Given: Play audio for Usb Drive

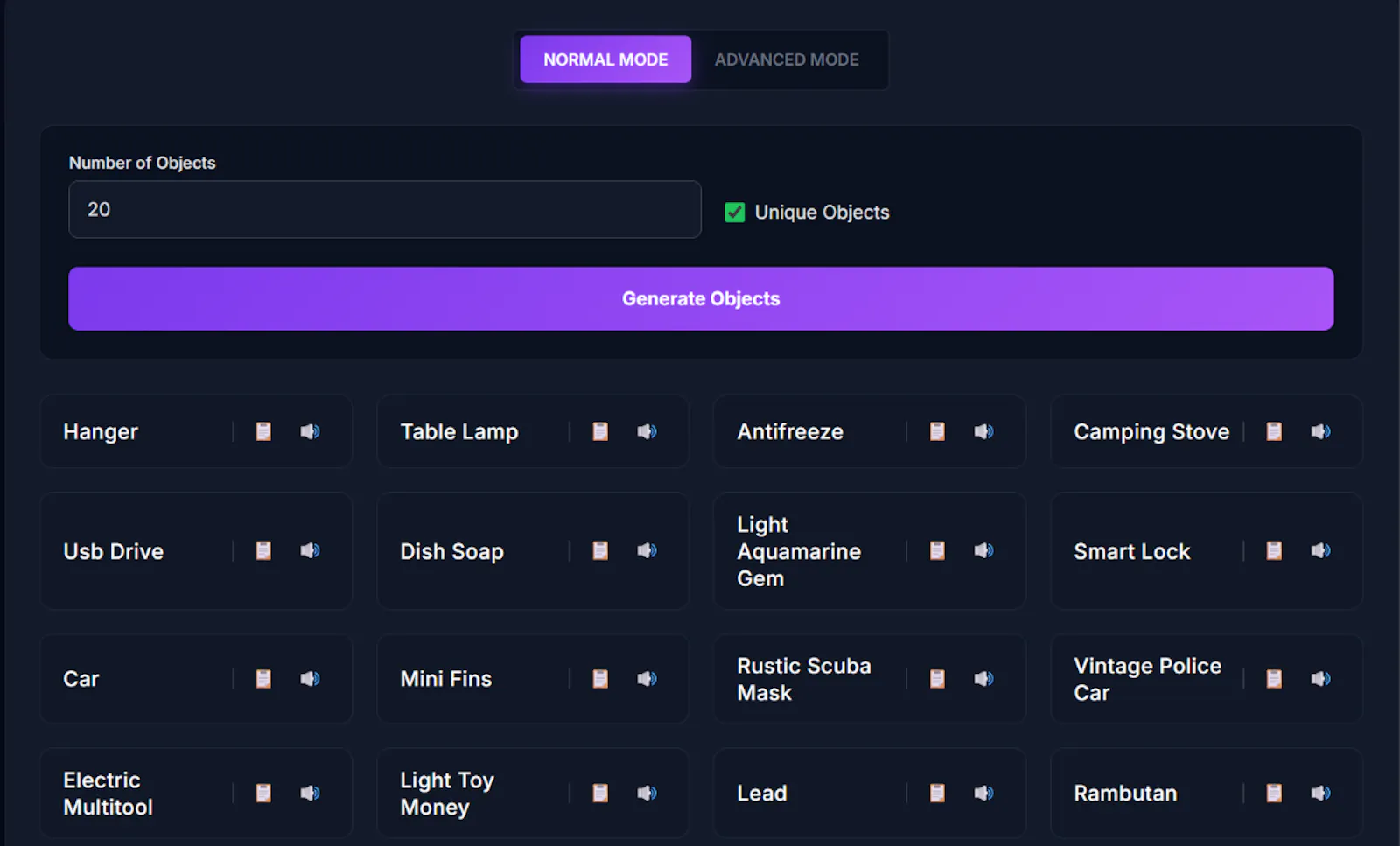Looking at the screenshot, I should click(x=310, y=550).
